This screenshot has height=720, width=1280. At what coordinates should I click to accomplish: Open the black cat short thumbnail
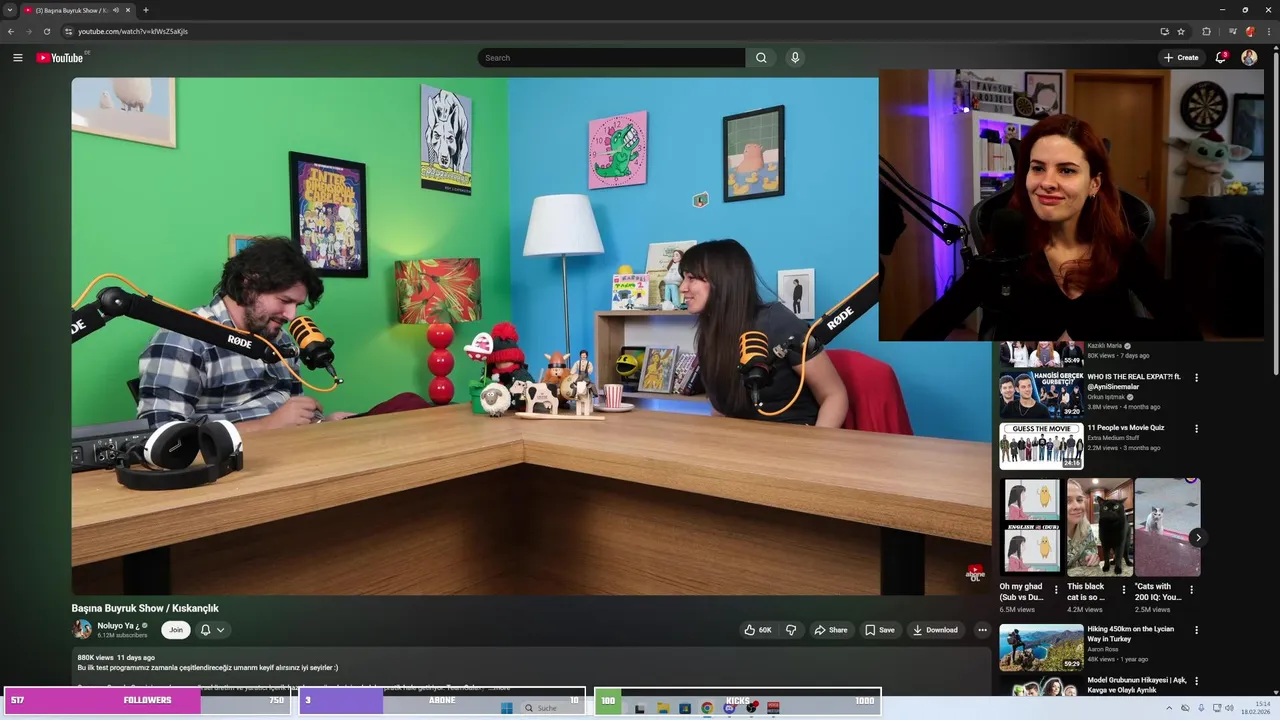[1100, 527]
